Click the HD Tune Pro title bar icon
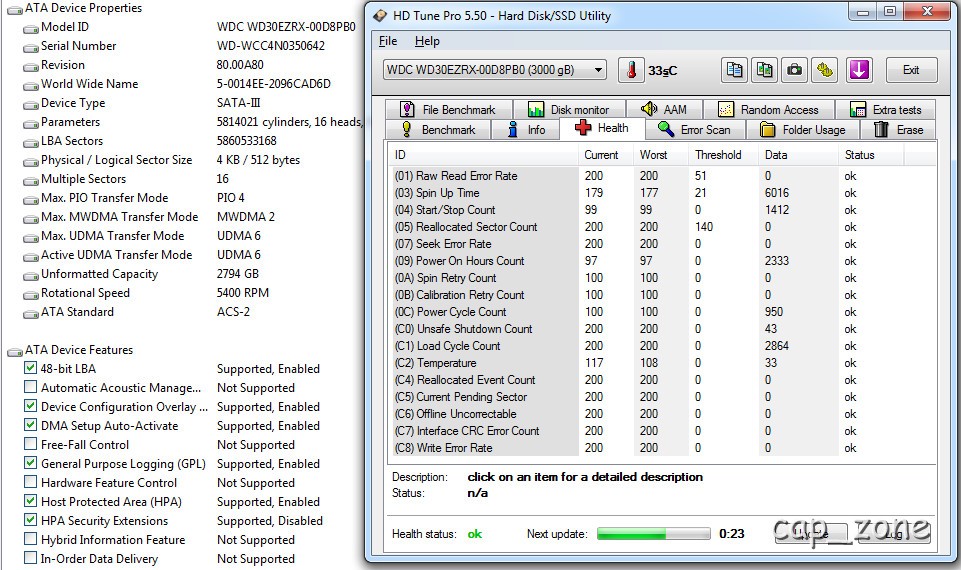Viewport: 961px width, 570px height. tap(381, 16)
